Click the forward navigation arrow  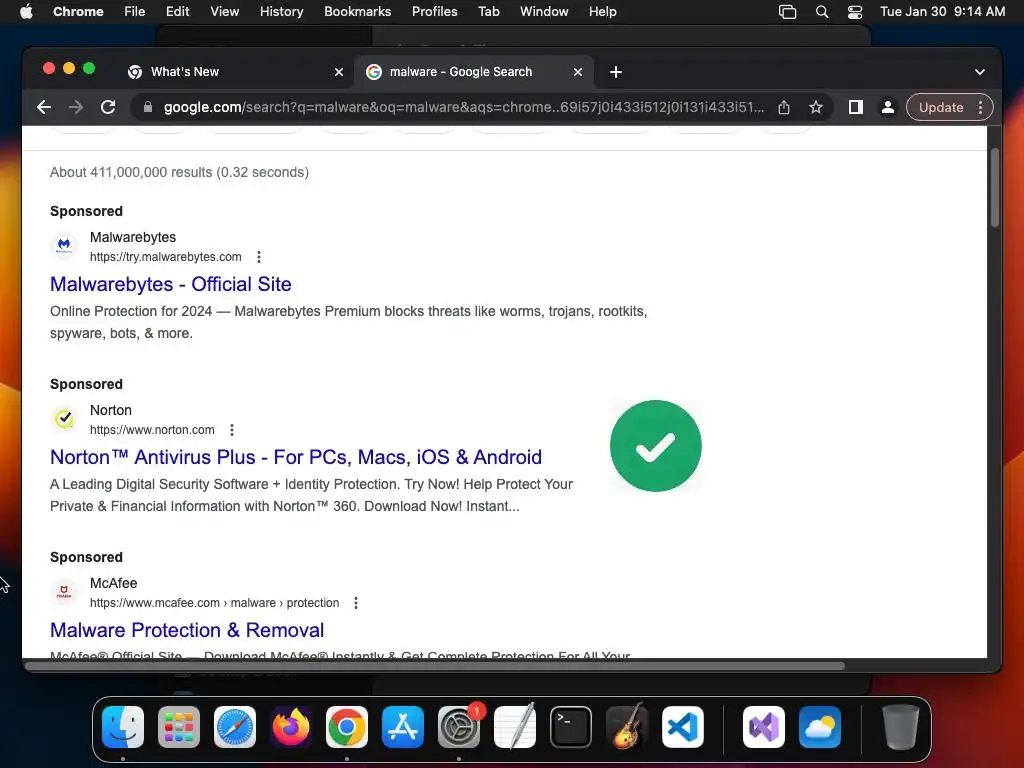[x=76, y=107]
